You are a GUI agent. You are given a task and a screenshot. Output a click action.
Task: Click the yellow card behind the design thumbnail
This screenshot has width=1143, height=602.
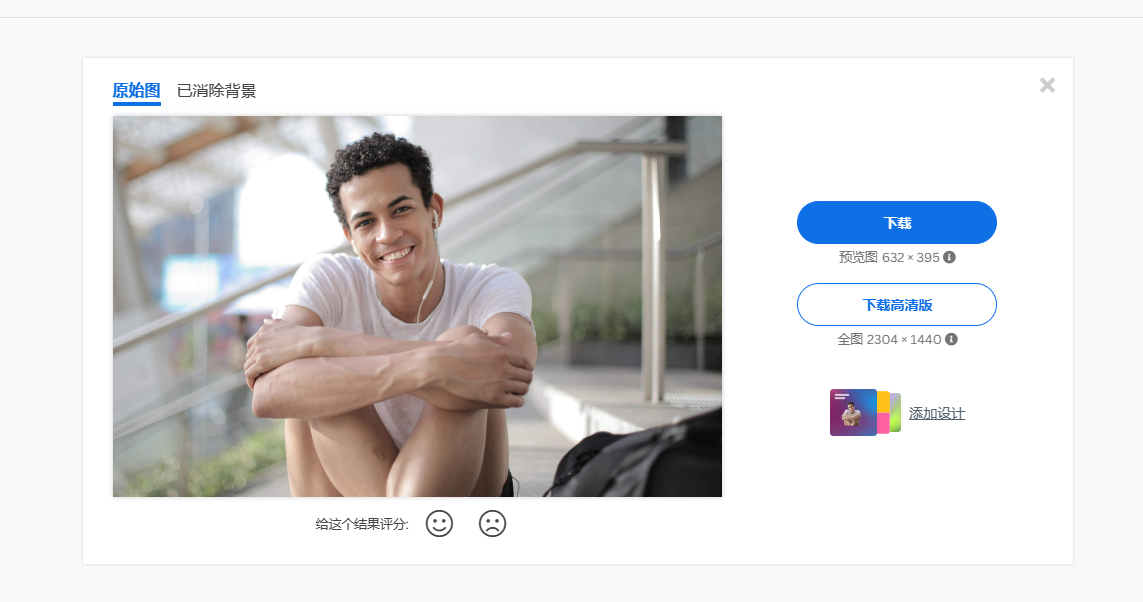point(883,402)
